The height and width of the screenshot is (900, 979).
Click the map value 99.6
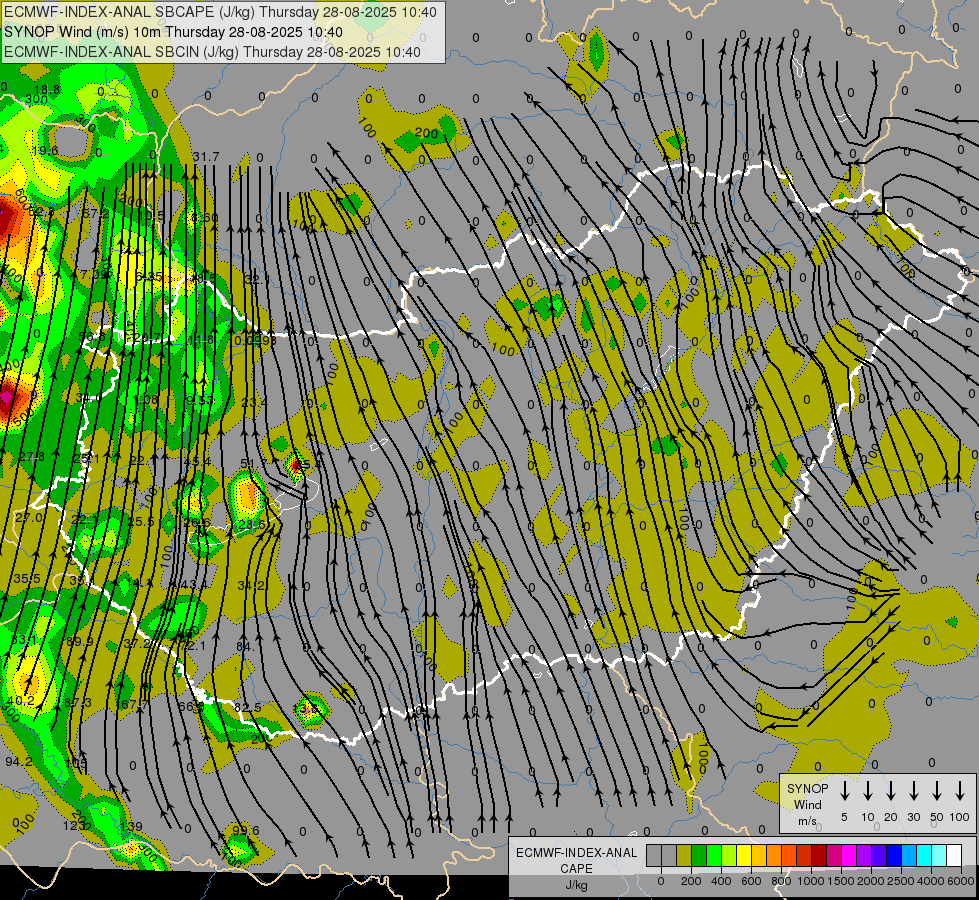point(245,829)
